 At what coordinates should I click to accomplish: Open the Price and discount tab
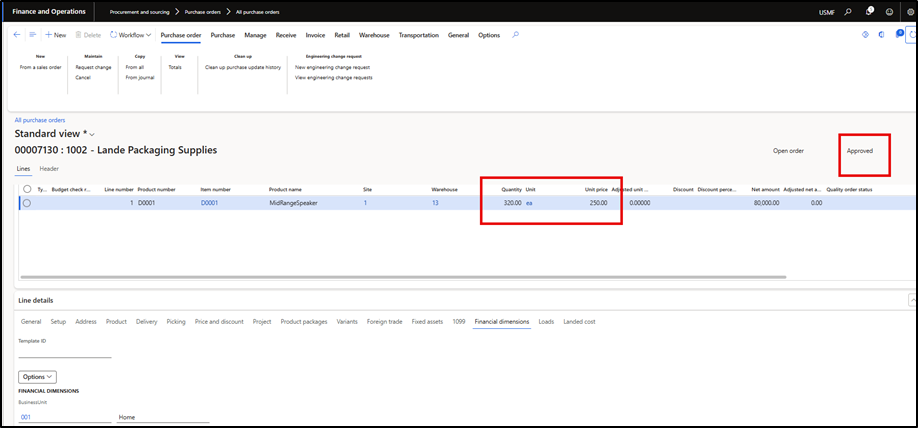pyautogui.click(x=219, y=322)
